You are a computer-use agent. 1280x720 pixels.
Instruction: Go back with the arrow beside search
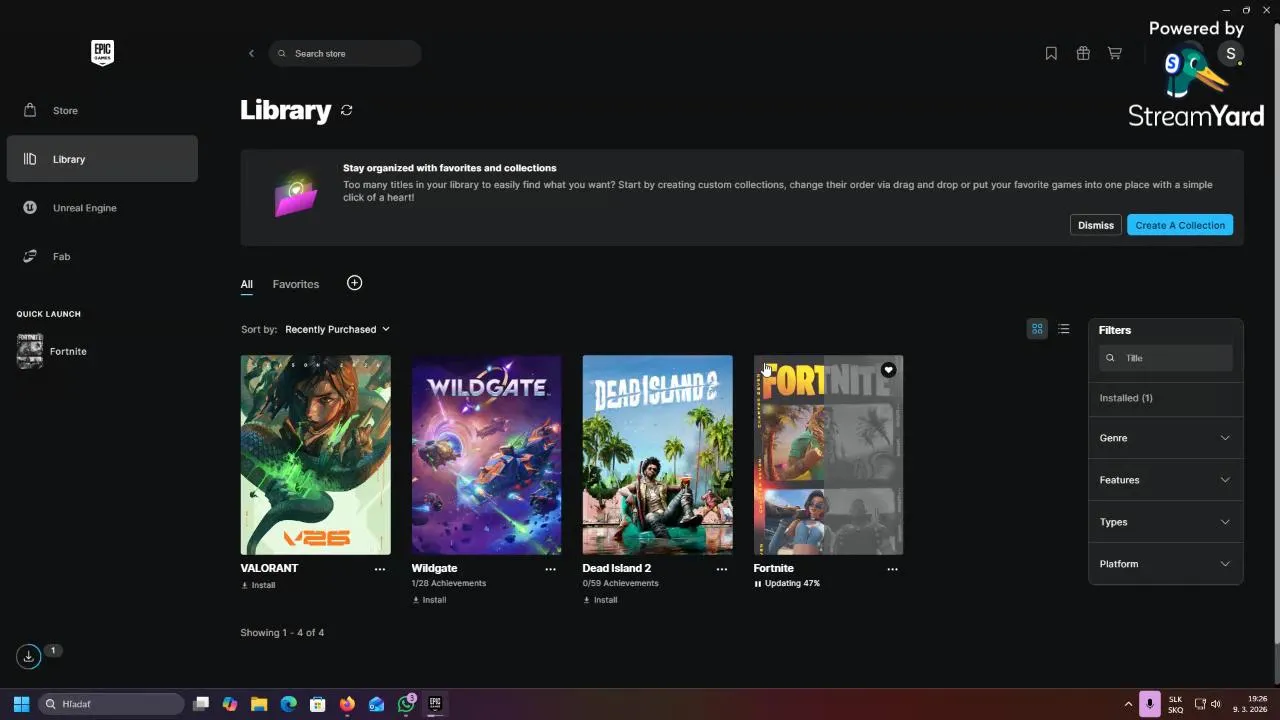point(251,53)
